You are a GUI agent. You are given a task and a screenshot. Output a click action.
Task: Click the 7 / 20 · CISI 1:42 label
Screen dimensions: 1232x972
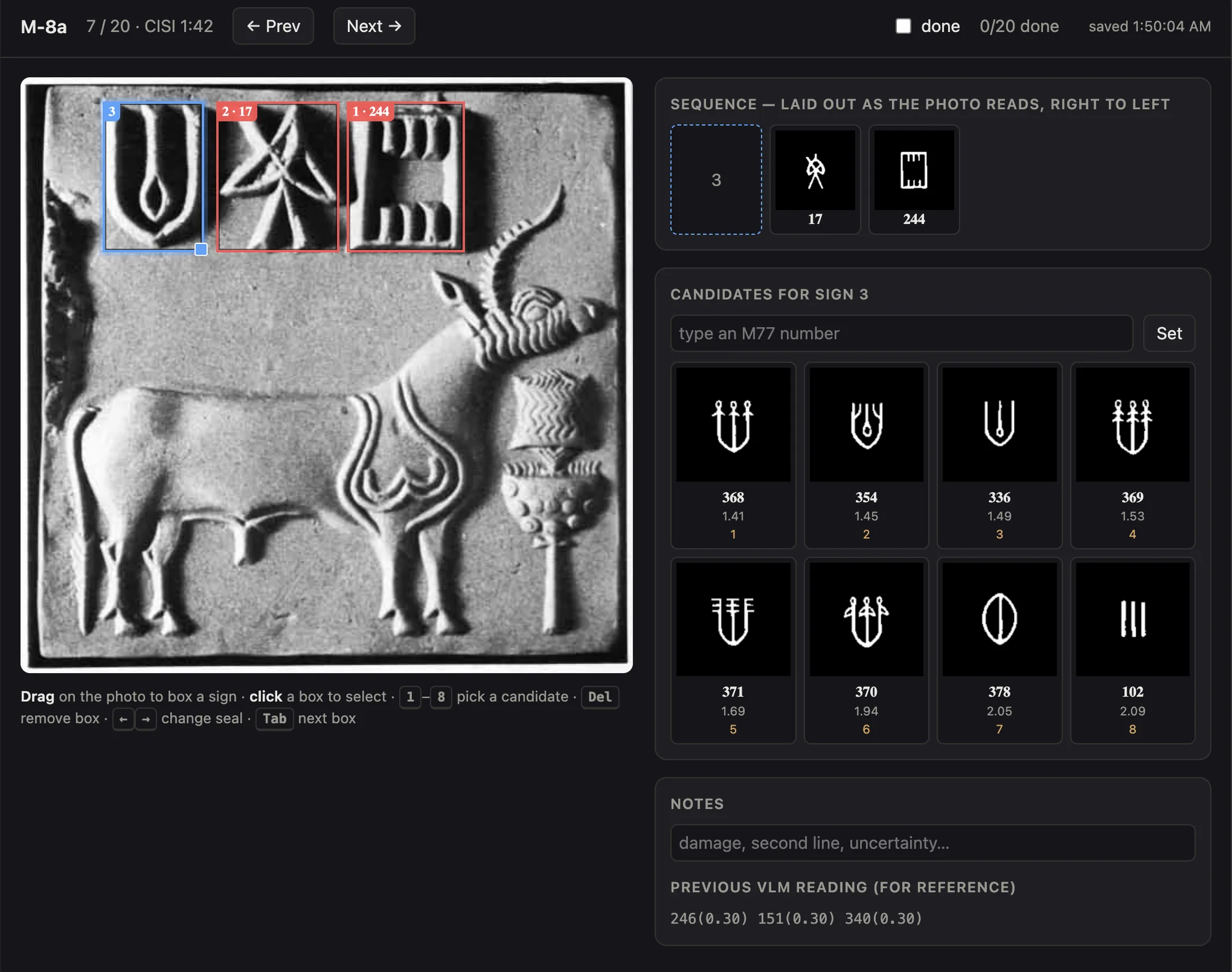[x=150, y=26]
